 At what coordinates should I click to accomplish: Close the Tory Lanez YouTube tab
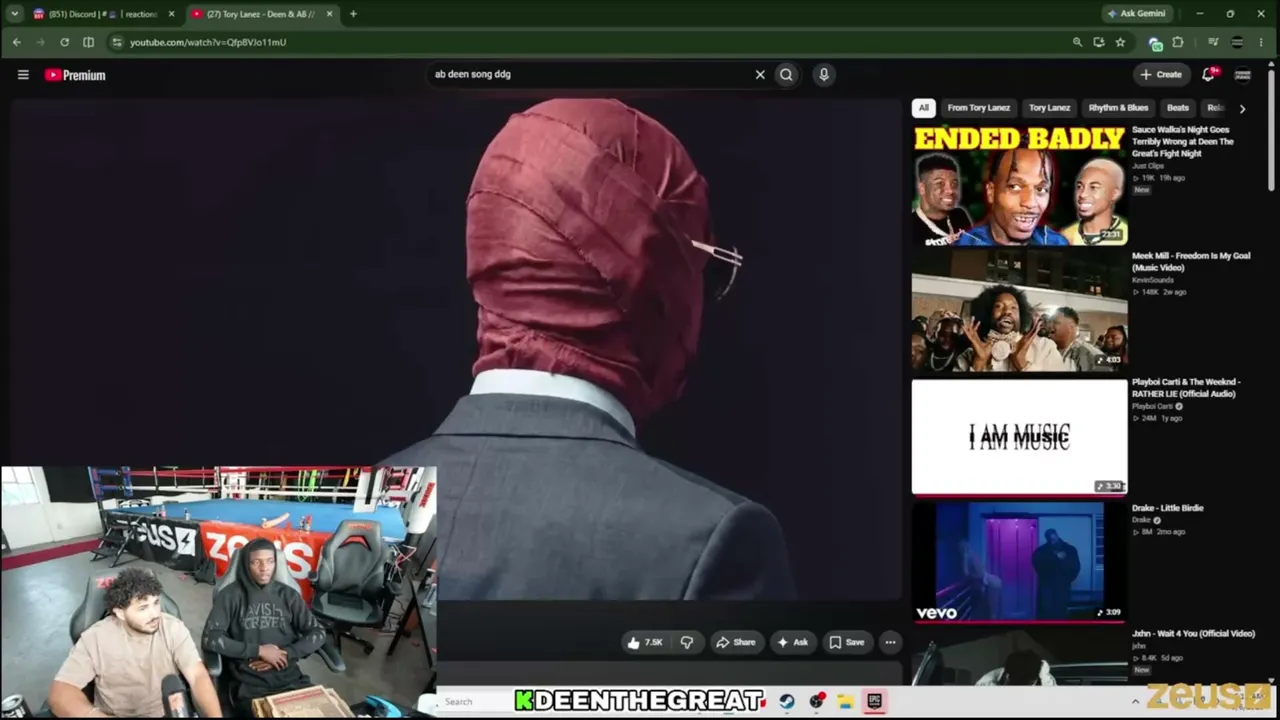coord(330,14)
